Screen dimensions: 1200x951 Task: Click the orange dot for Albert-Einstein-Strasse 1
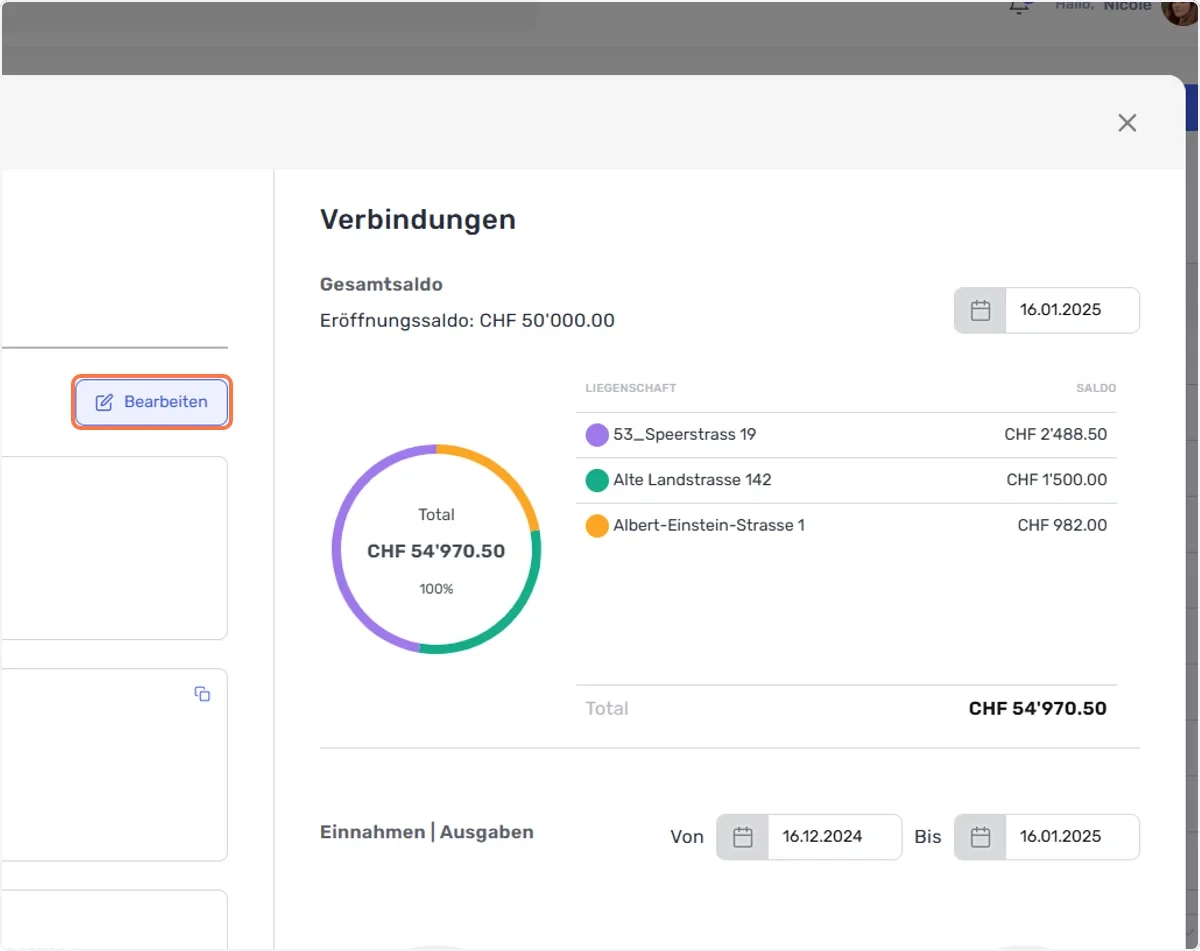point(597,525)
